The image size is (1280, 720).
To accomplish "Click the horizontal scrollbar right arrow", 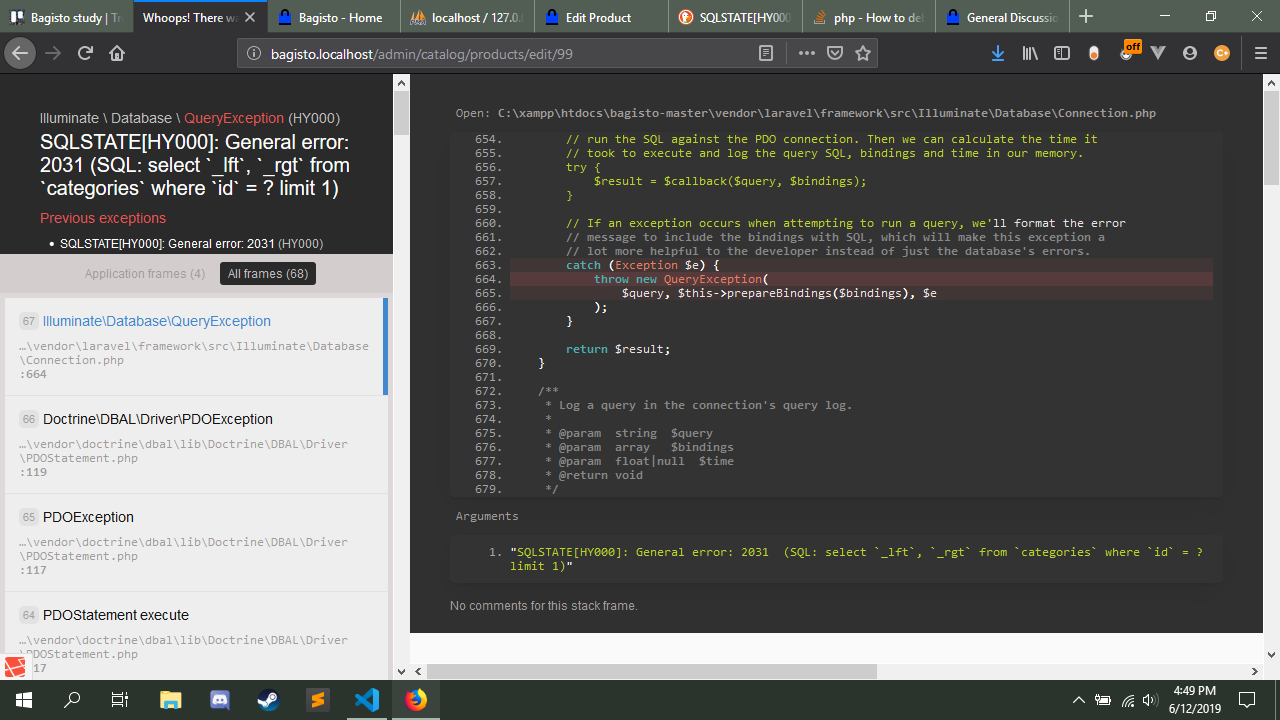I will (x=1256, y=671).
